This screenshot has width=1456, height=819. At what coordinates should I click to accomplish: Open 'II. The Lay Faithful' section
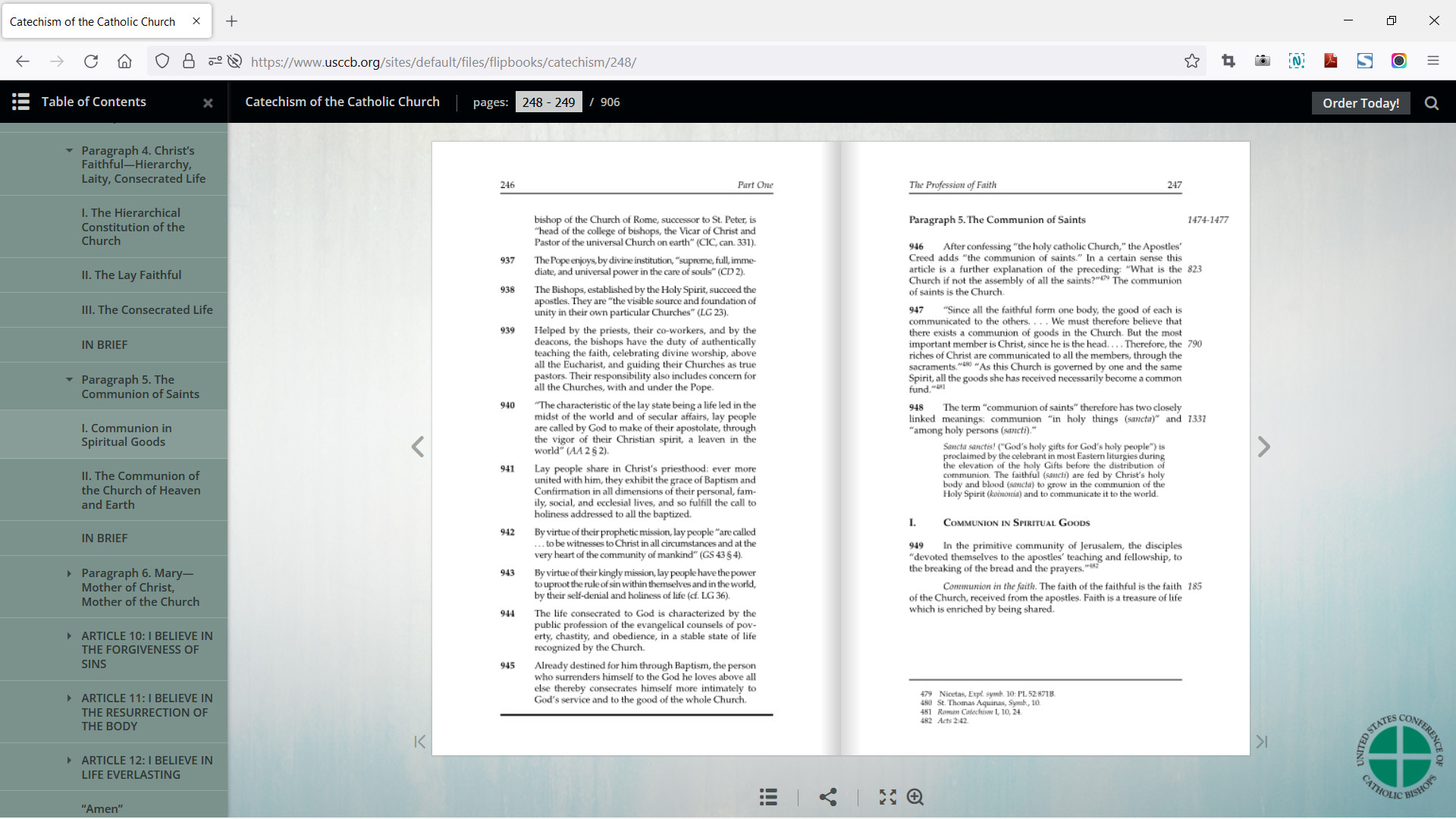tap(131, 275)
